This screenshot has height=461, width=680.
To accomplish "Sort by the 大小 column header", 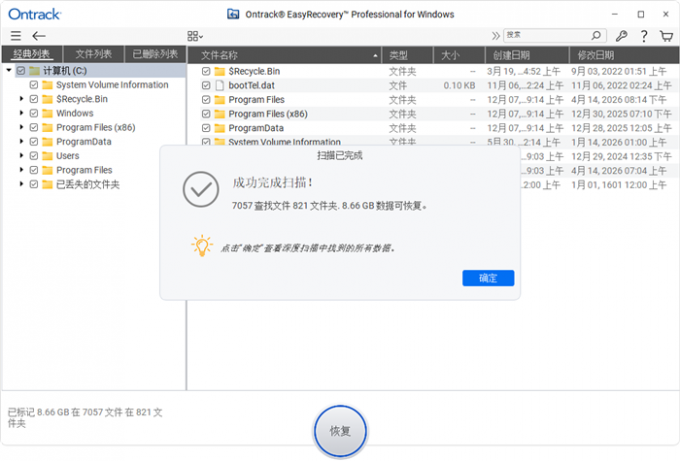I will coord(459,55).
